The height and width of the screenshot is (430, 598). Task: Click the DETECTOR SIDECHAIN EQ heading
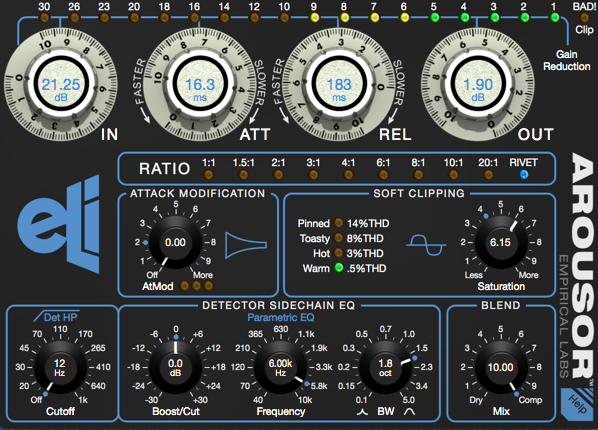pos(278,305)
